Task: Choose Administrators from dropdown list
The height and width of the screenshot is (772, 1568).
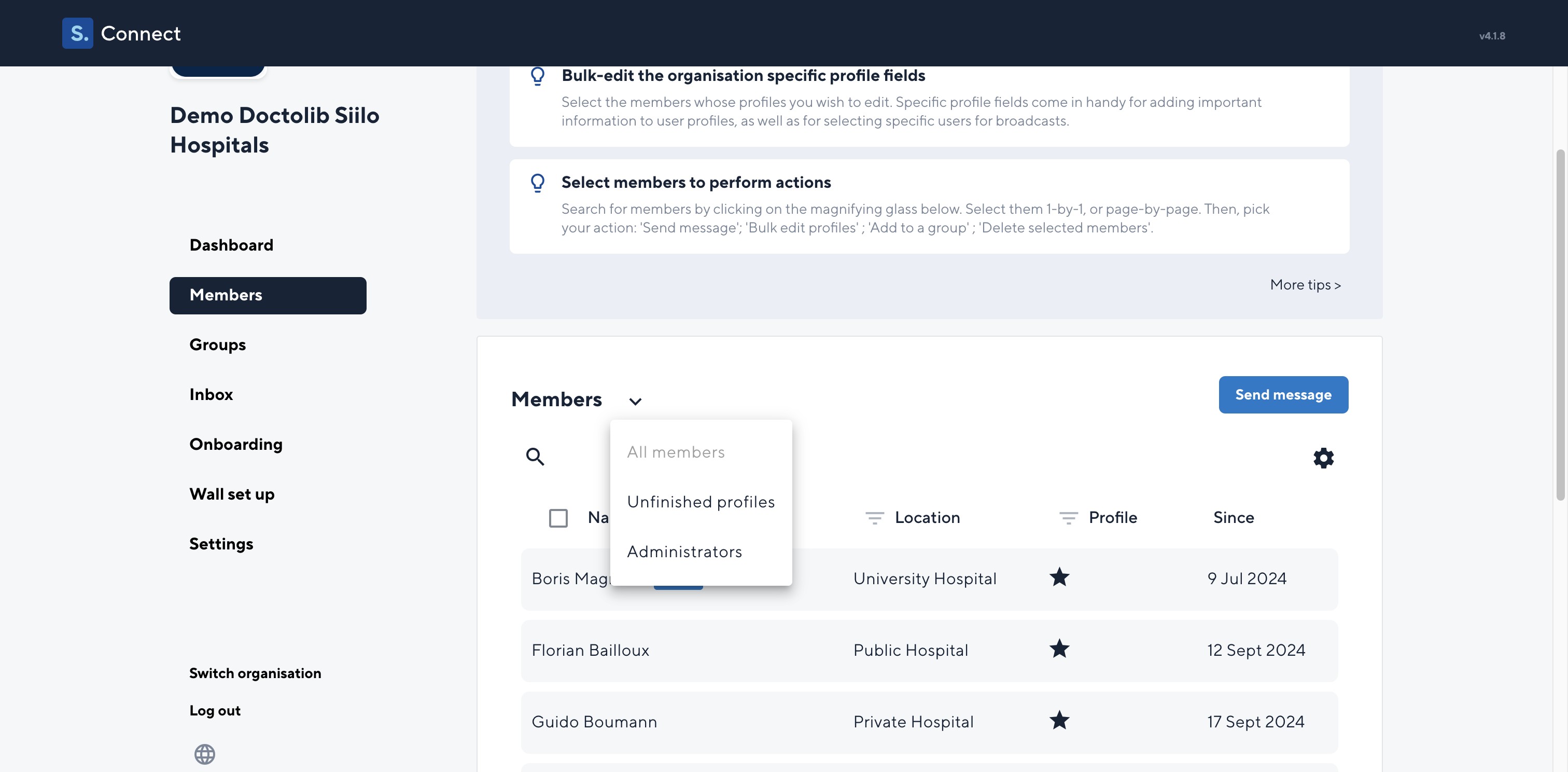Action: pyautogui.click(x=684, y=552)
